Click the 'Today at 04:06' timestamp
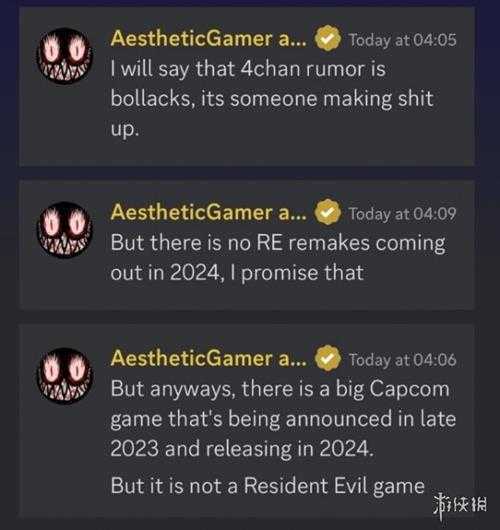The height and width of the screenshot is (530, 500). click(x=402, y=360)
